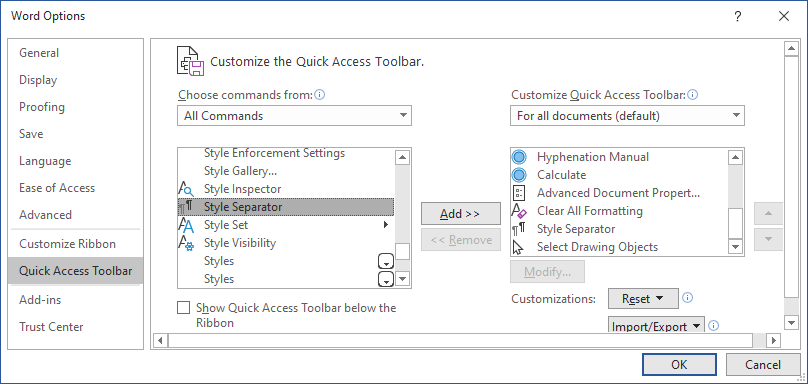Click the Move Up arrow button

tap(768, 213)
